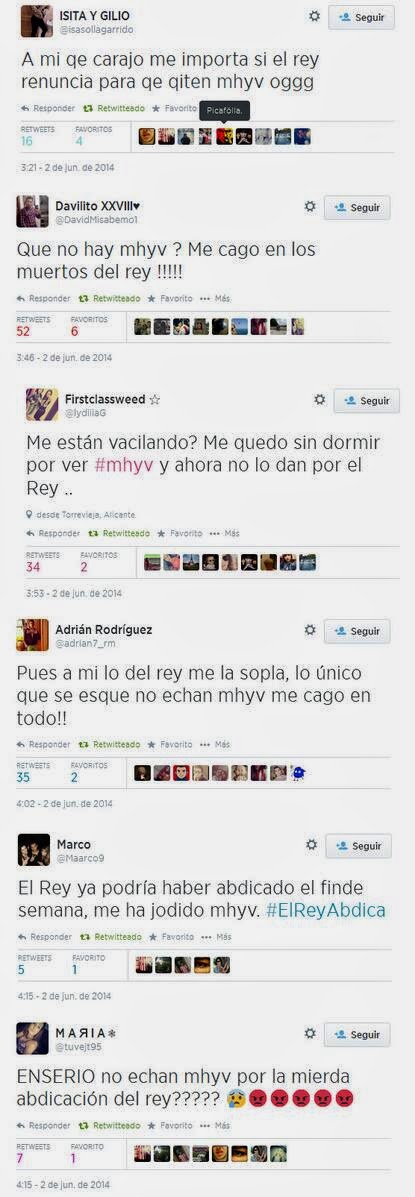Expand the Más options on Davilito's tweet
The width and height of the screenshot is (415, 1197).
[214, 298]
